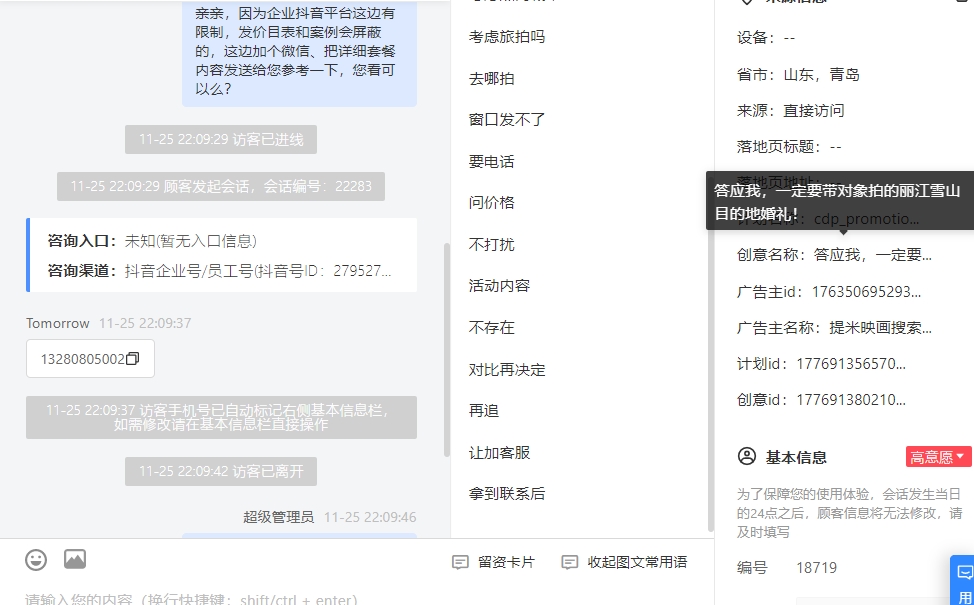Image resolution: width=974 pixels, height=605 pixels.
Task: Click the 来源：直接访问 info row
Action: 790,111
